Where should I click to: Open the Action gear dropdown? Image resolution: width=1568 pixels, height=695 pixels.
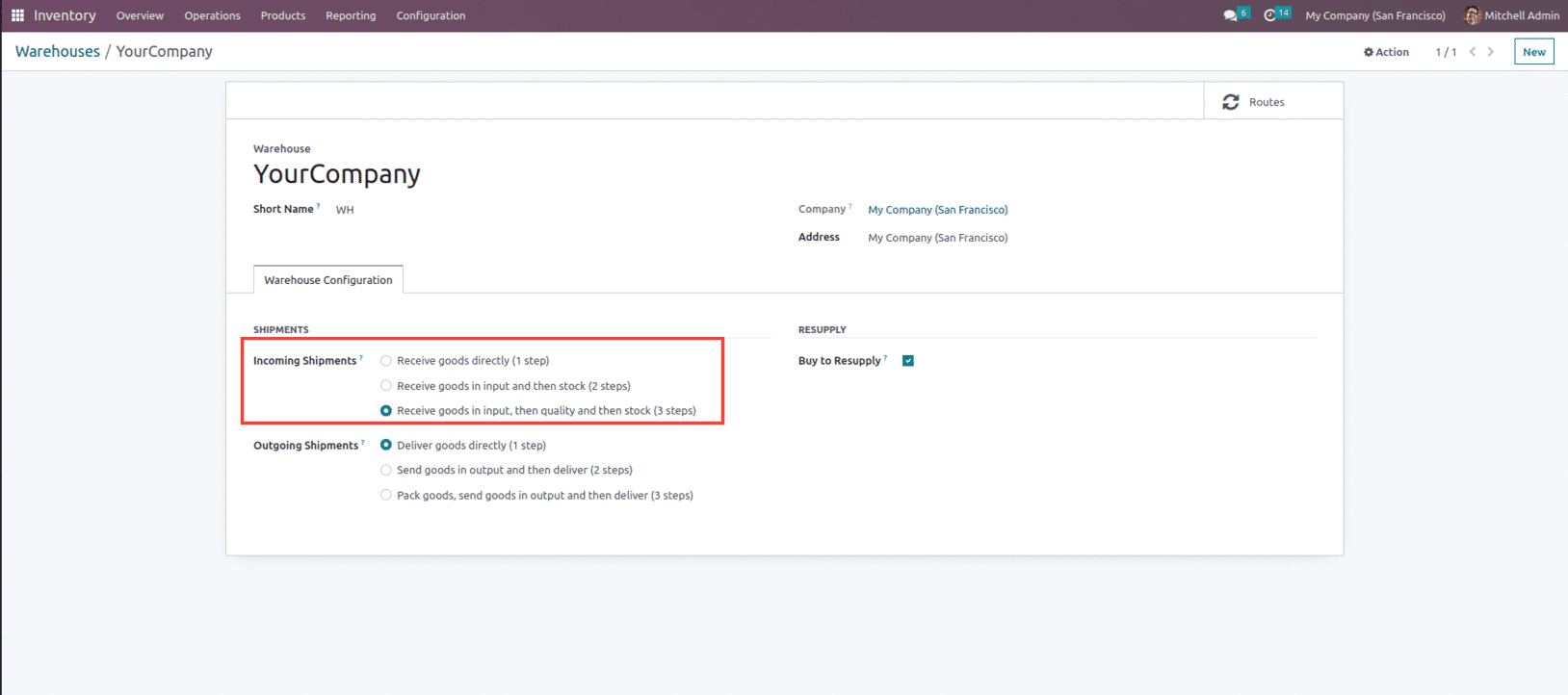pos(1386,52)
